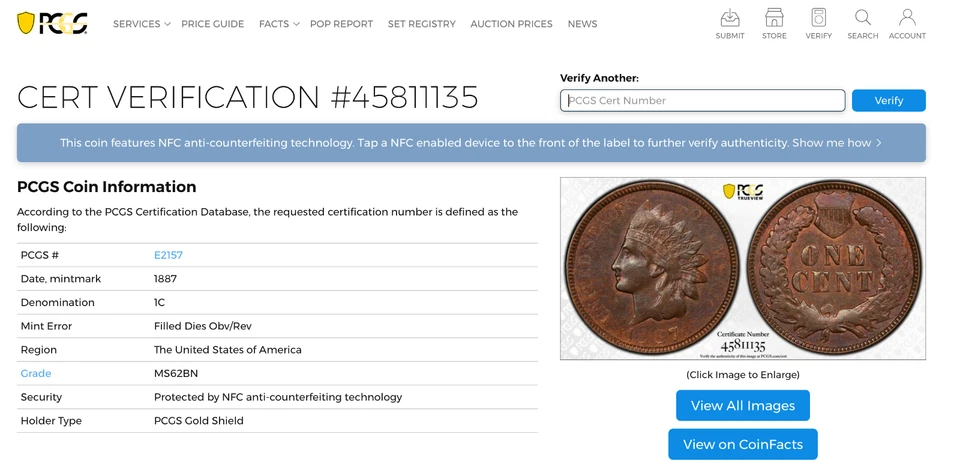Screen dimensions: 960x473
Task: Enlarge the coin TrueView image
Action: coord(743,269)
